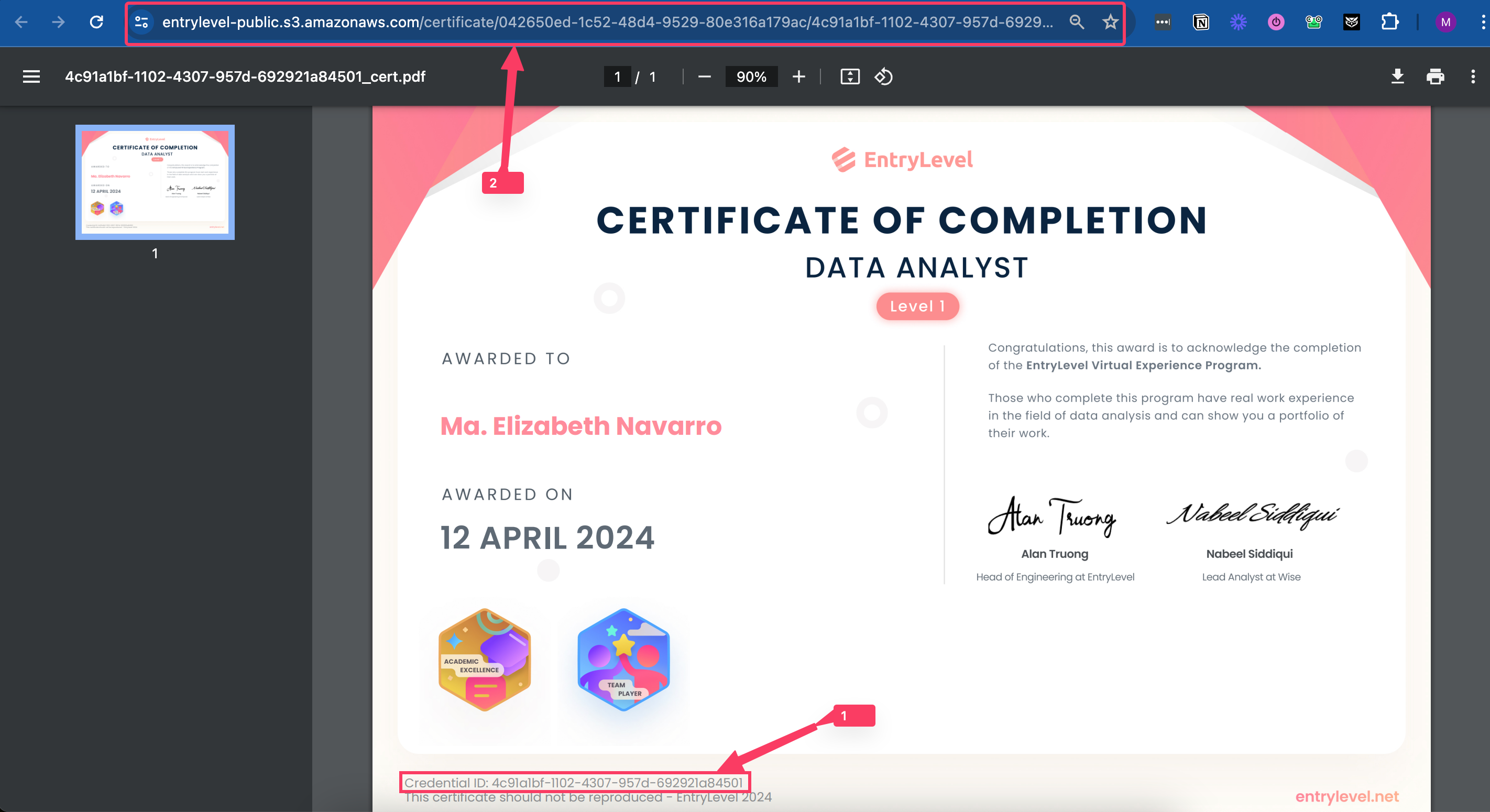This screenshot has width=1490, height=812.
Task: Click the green robot-face extension icon
Action: tap(1313, 22)
